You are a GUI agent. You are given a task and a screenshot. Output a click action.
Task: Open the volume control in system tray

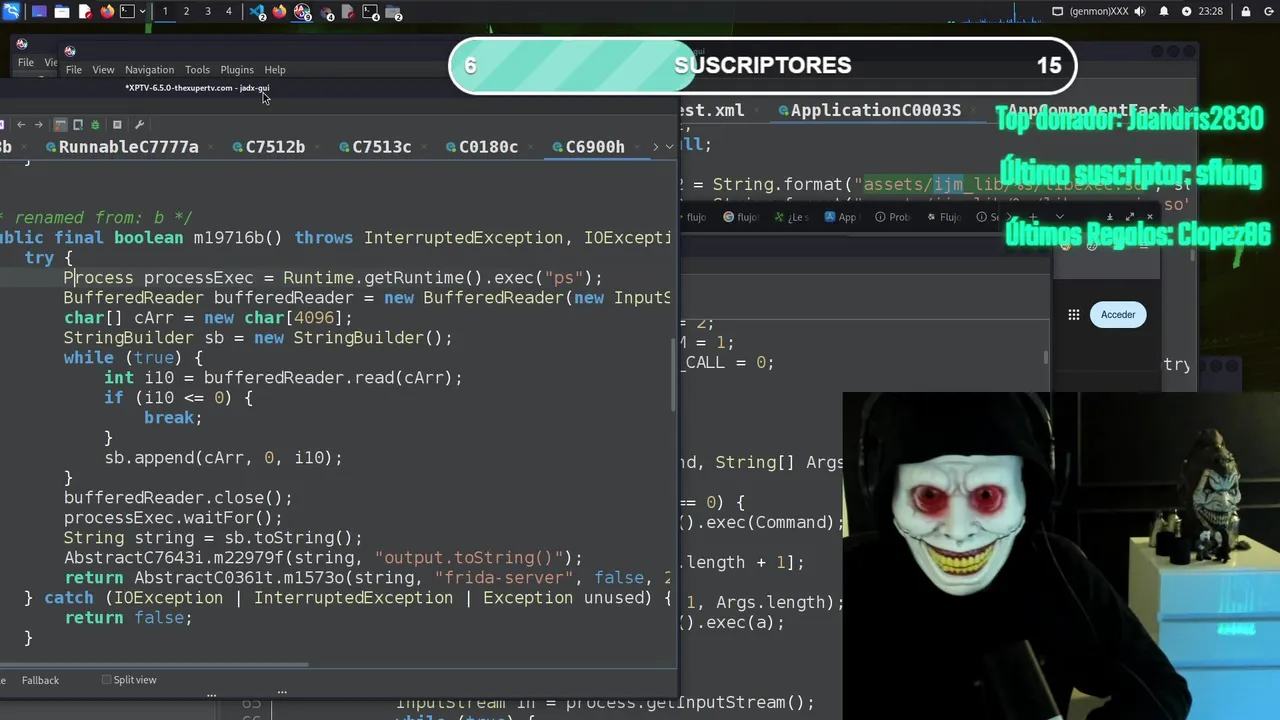1141,12
